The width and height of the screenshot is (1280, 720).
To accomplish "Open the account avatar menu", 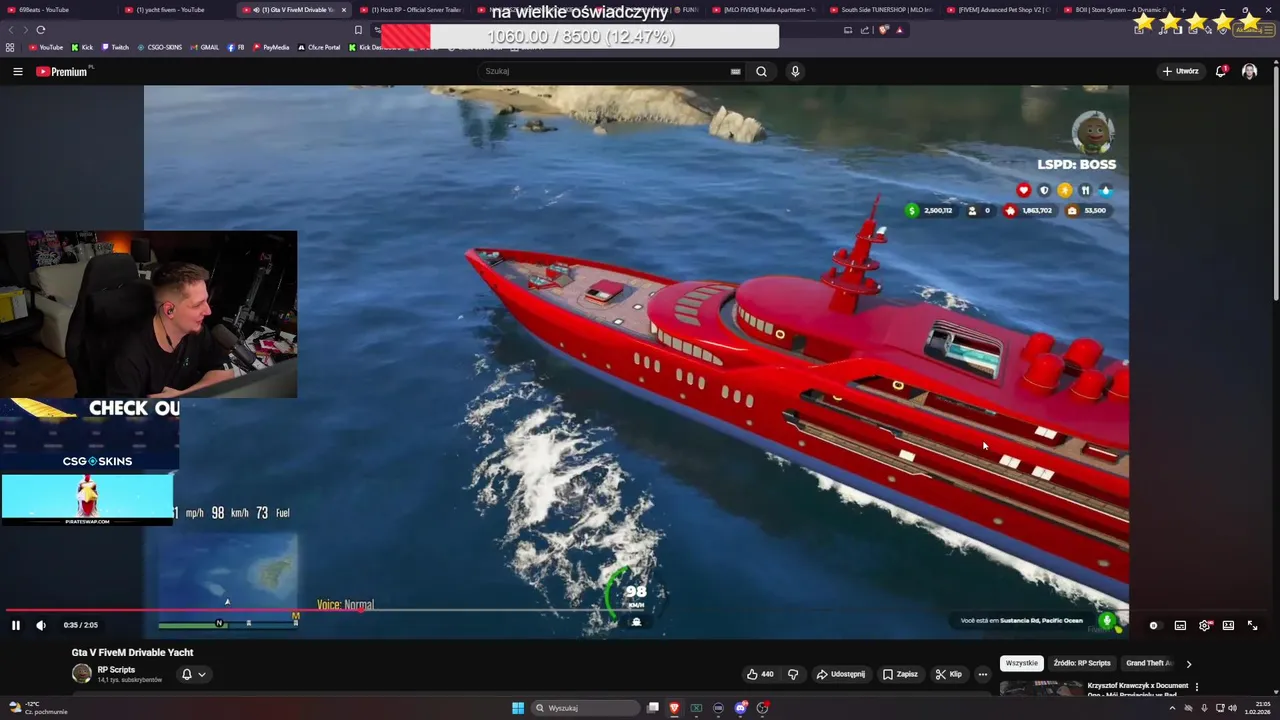I will (1249, 71).
